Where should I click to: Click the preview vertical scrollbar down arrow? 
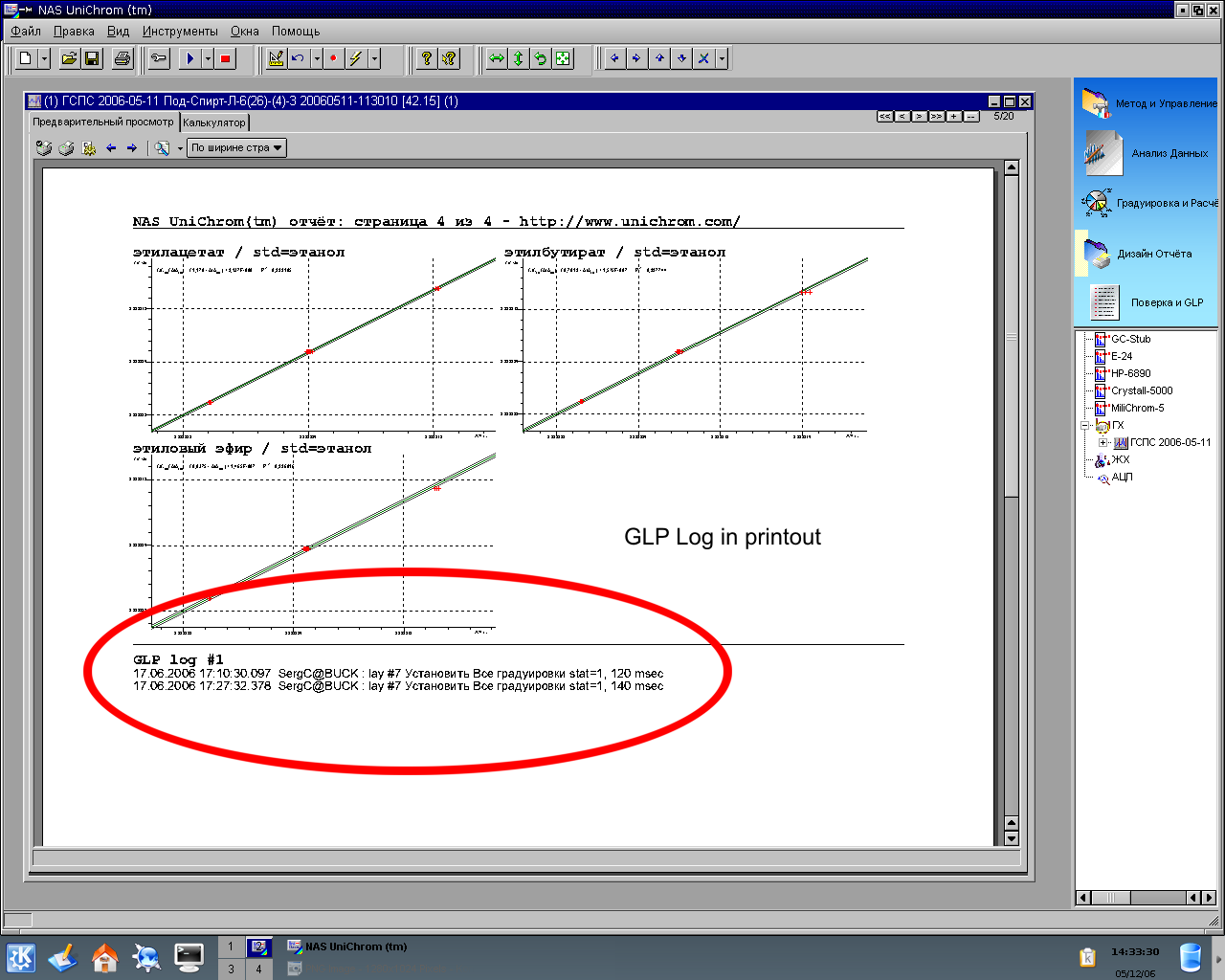(1012, 838)
